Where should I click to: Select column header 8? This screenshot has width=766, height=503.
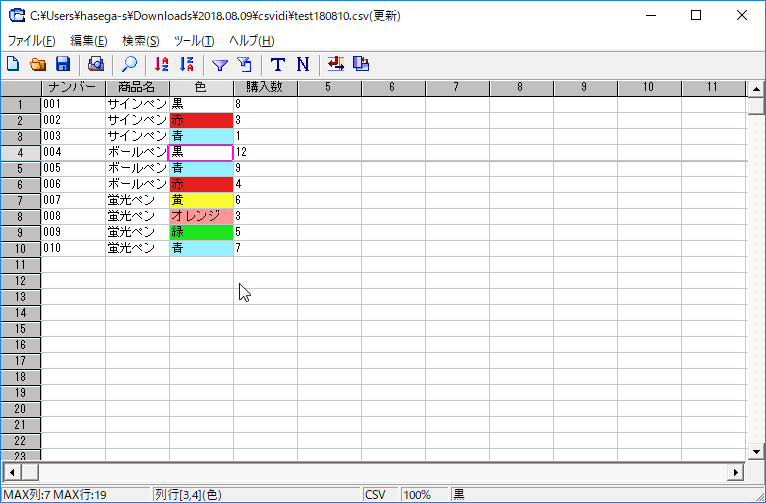pyautogui.click(x=521, y=87)
